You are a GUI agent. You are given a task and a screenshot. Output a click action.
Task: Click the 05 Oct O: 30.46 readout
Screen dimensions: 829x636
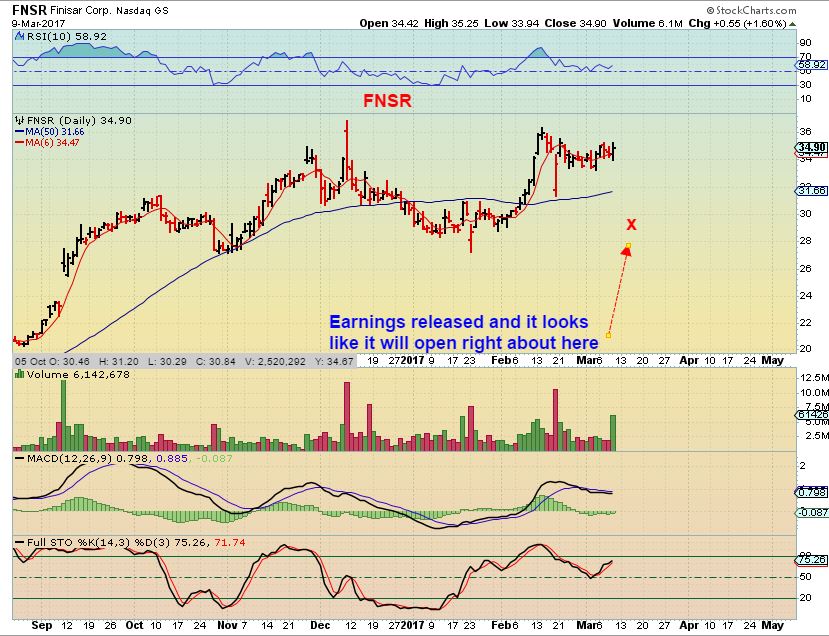click(52, 361)
